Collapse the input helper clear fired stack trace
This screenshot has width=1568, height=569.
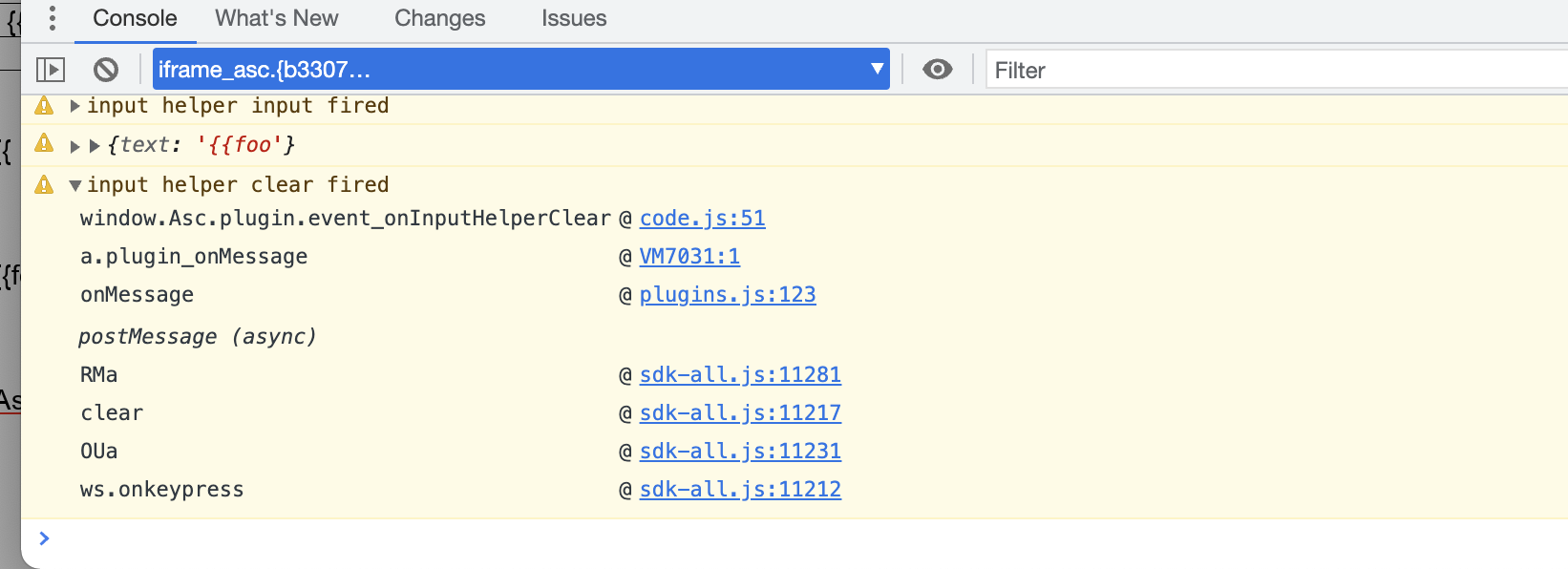pyautogui.click(x=74, y=185)
